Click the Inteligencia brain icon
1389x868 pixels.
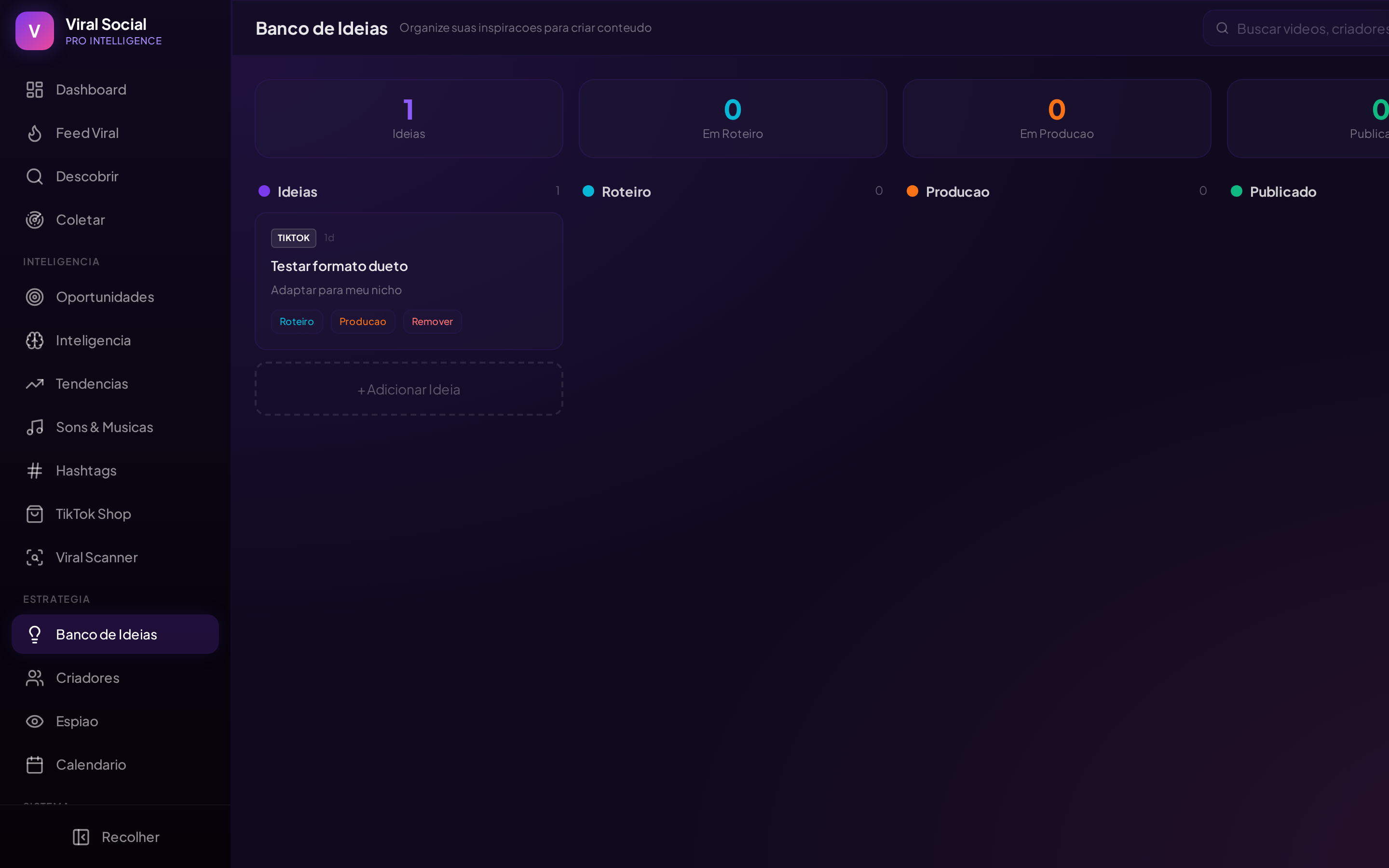[34, 340]
